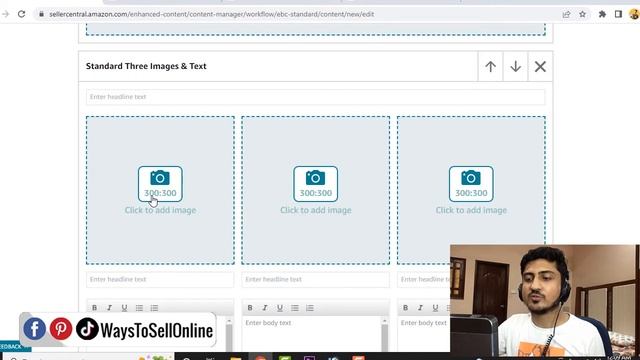Open the share page icon
Screen dimensions: 640x360
click(566, 14)
